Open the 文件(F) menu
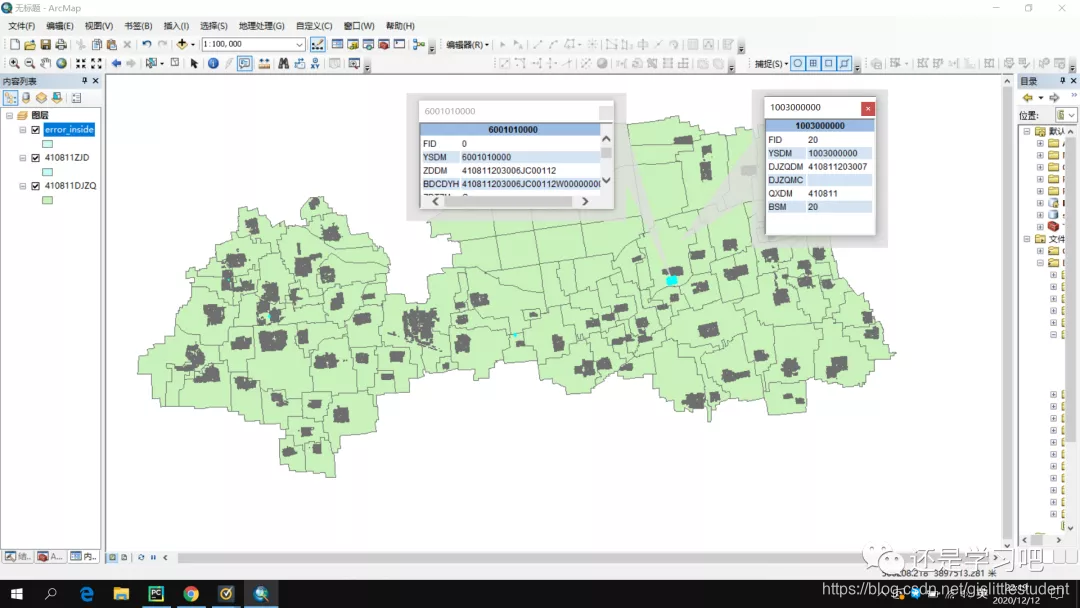 [21, 26]
